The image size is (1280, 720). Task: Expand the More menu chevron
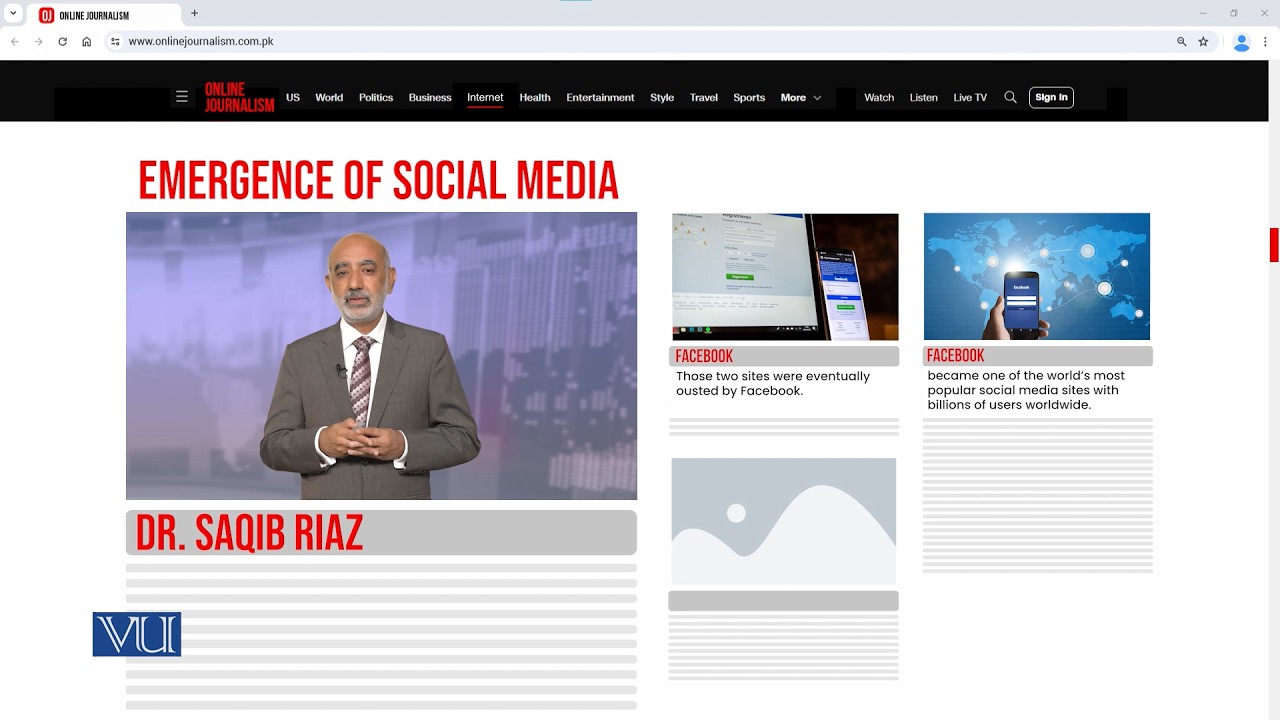pyautogui.click(x=817, y=98)
